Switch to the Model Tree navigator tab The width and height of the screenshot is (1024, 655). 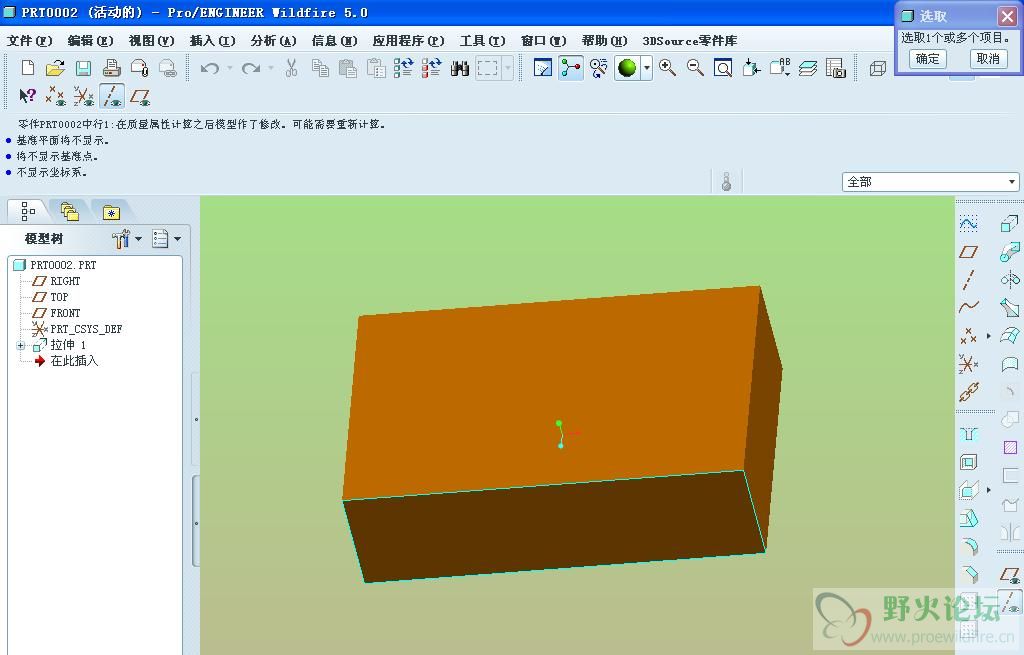tap(28, 211)
